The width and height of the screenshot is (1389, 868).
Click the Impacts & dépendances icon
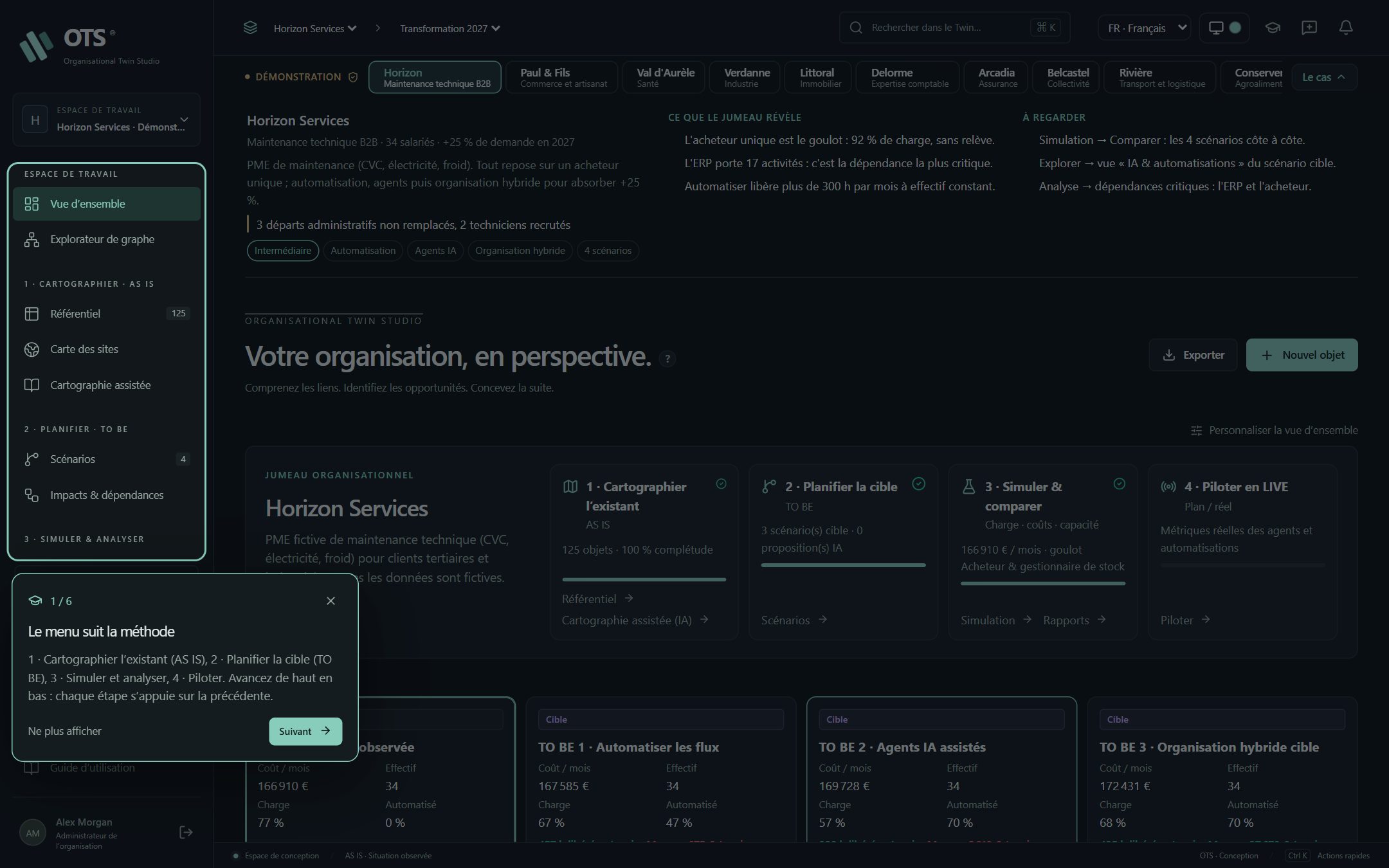[x=32, y=495]
